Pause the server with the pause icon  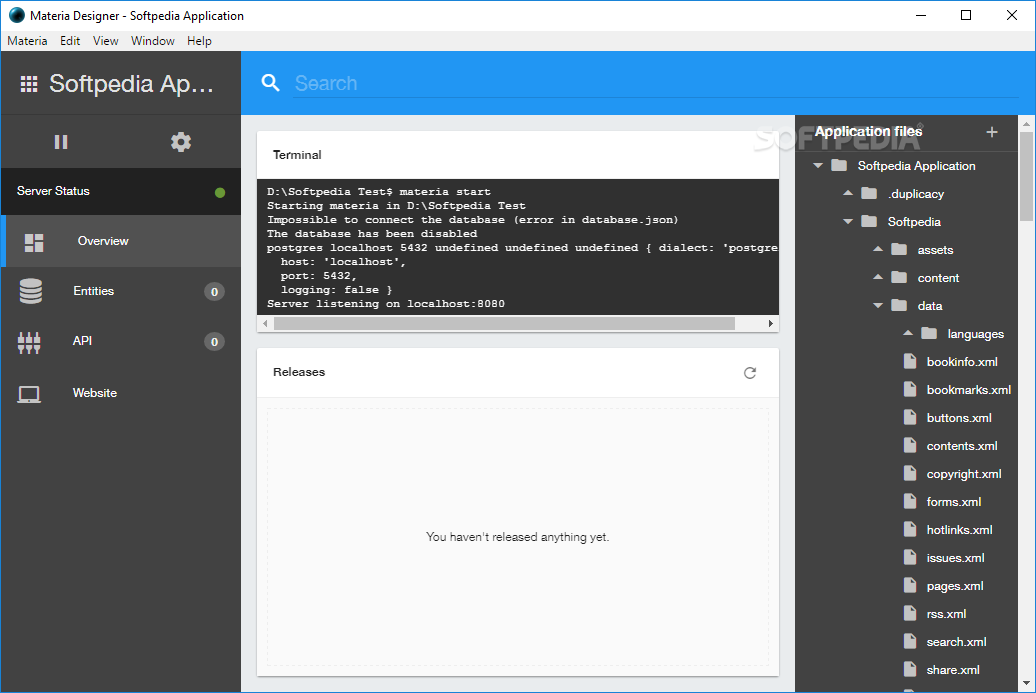click(x=61, y=142)
